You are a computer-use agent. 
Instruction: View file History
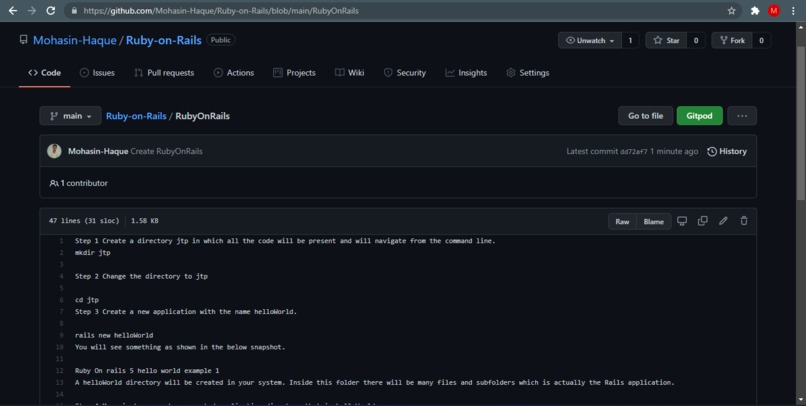click(727, 152)
